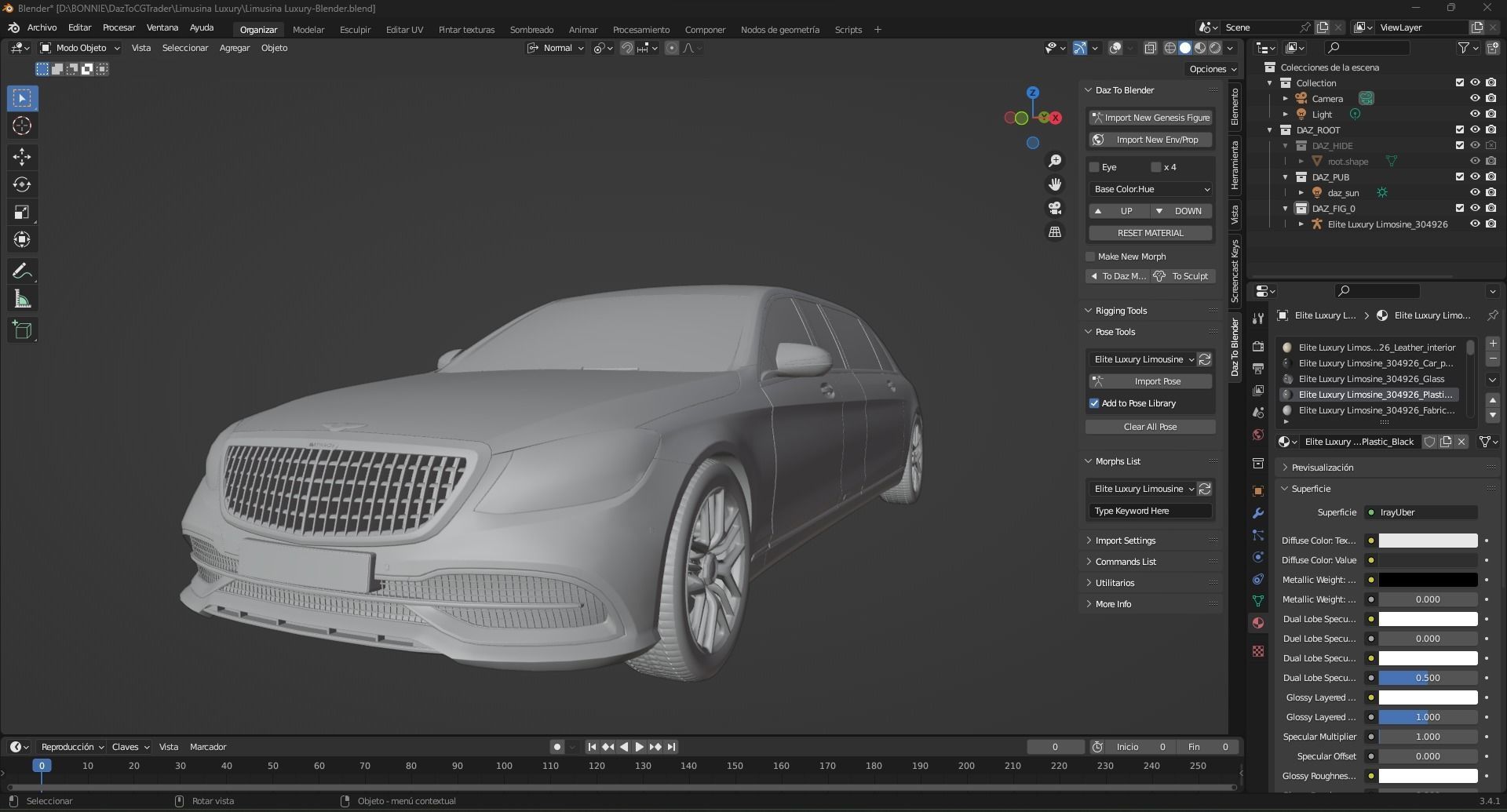Viewport: 1507px width, 812px height.
Task: Switch to the Sombreado workspace tab
Action: [531, 30]
